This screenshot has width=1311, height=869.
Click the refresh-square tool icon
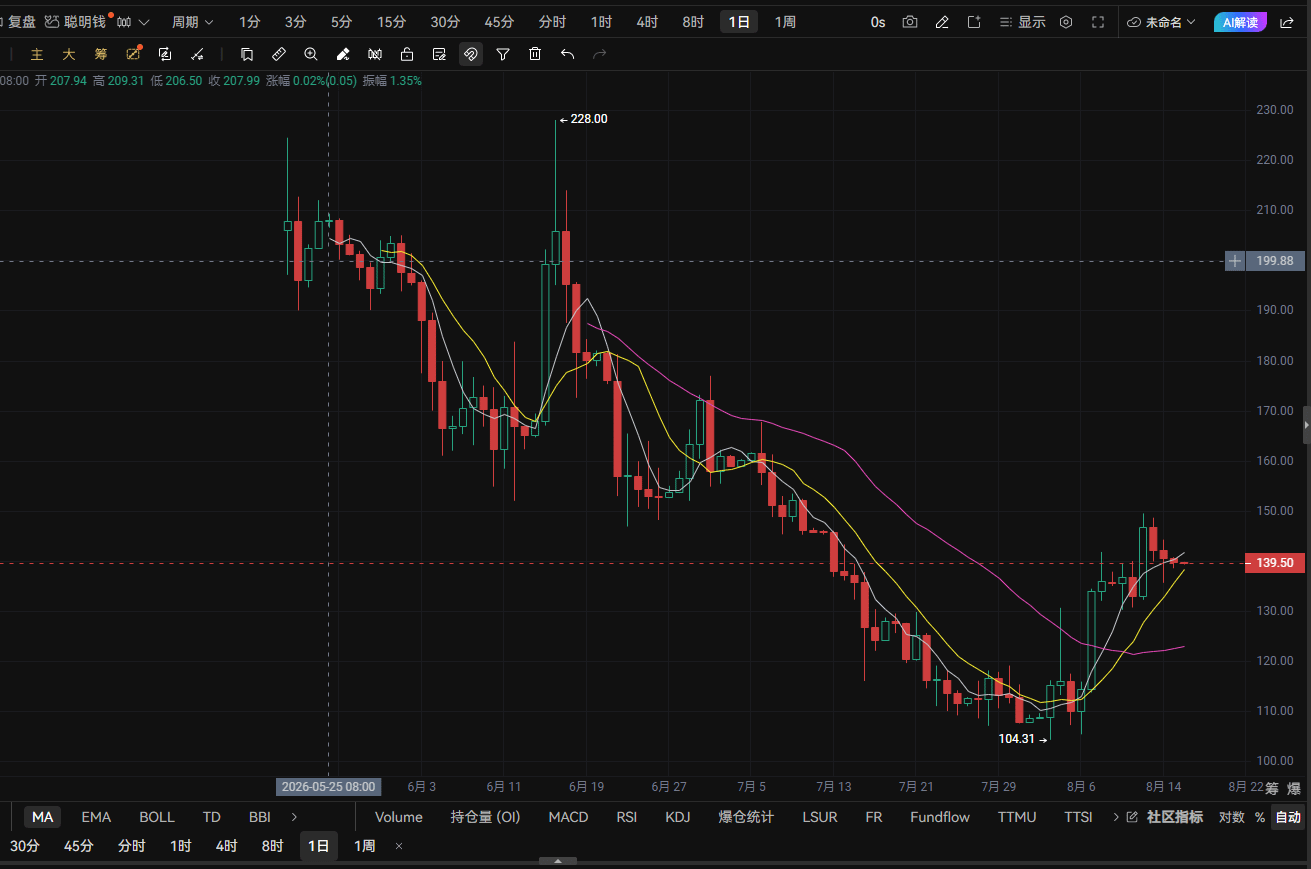(165, 54)
